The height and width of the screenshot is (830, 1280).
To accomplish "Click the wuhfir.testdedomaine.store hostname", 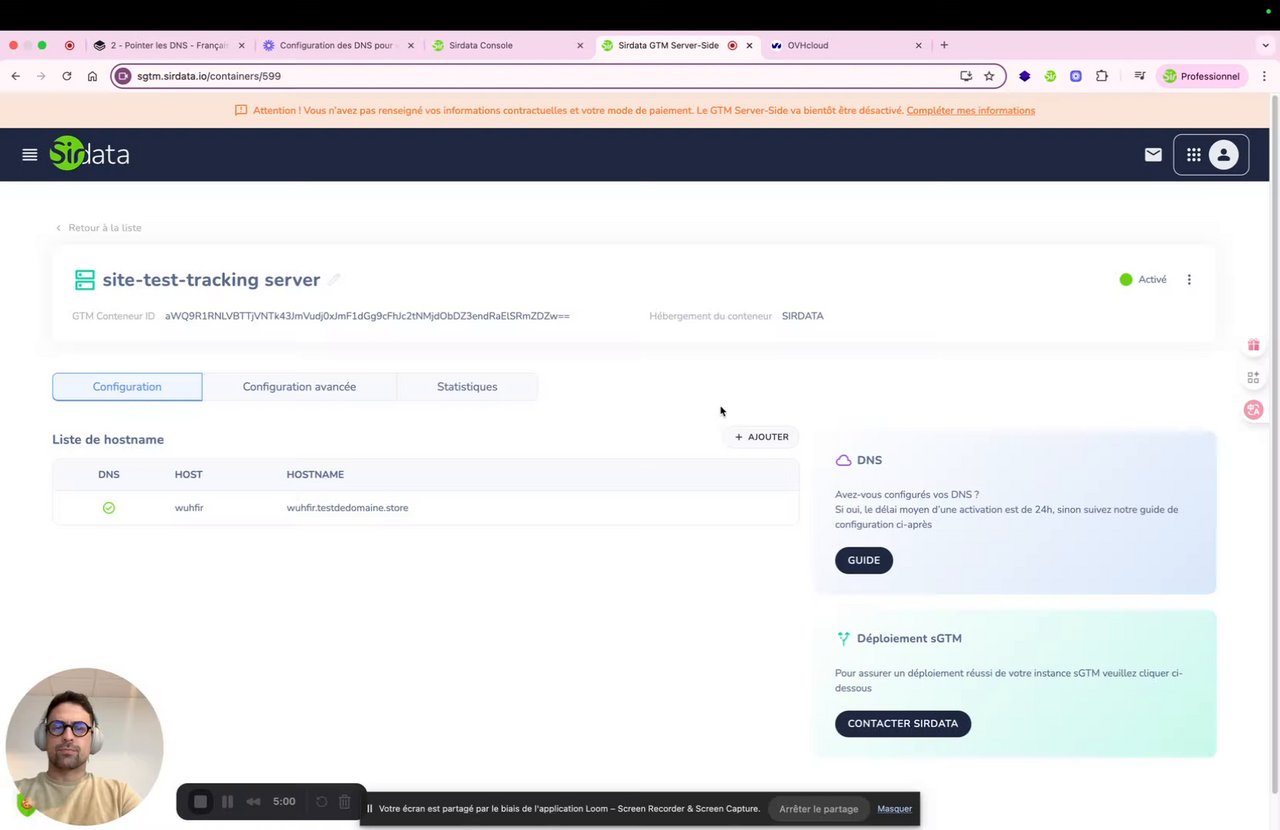I will [x=347, y=508].
